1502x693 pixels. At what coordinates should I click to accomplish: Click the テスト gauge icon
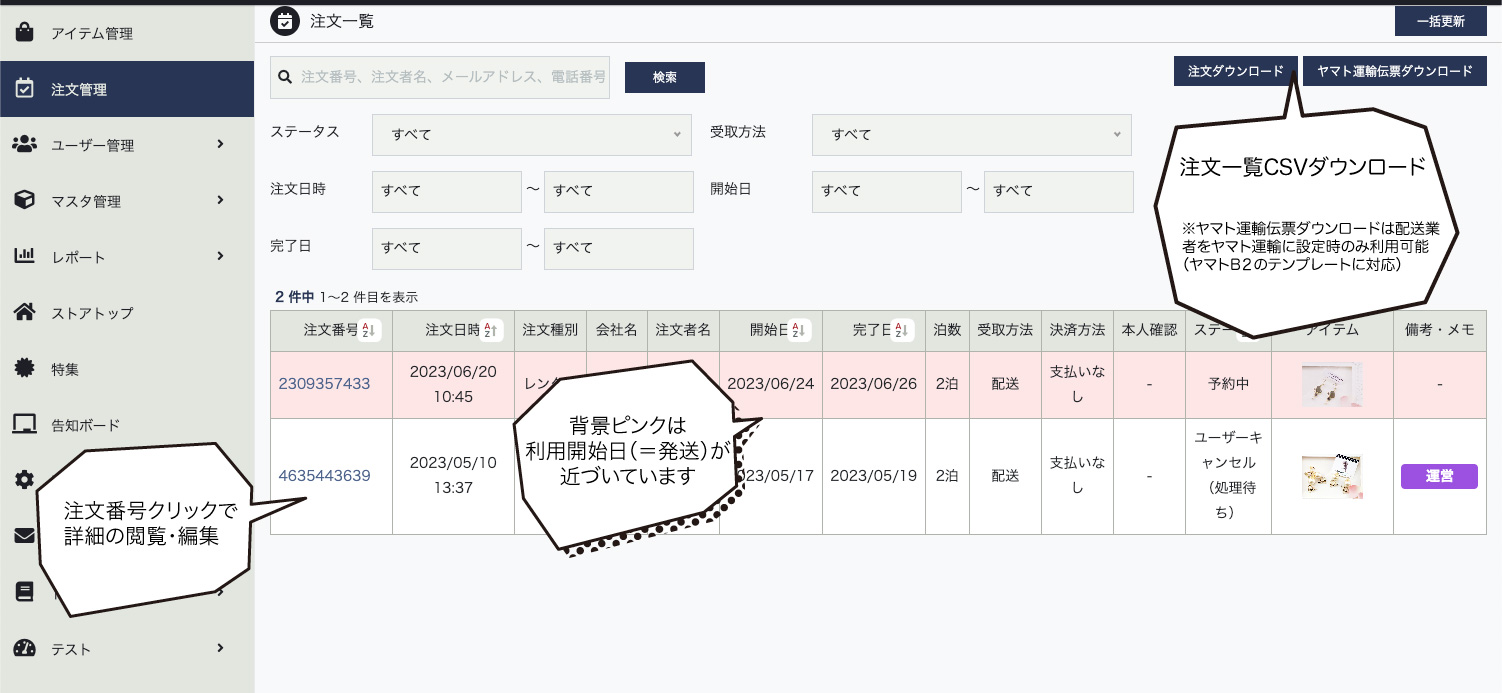[25, 649]
